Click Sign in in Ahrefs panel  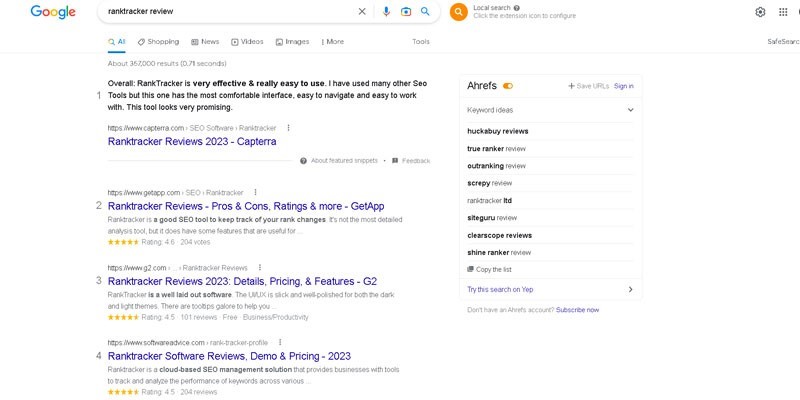click(623, 86)
